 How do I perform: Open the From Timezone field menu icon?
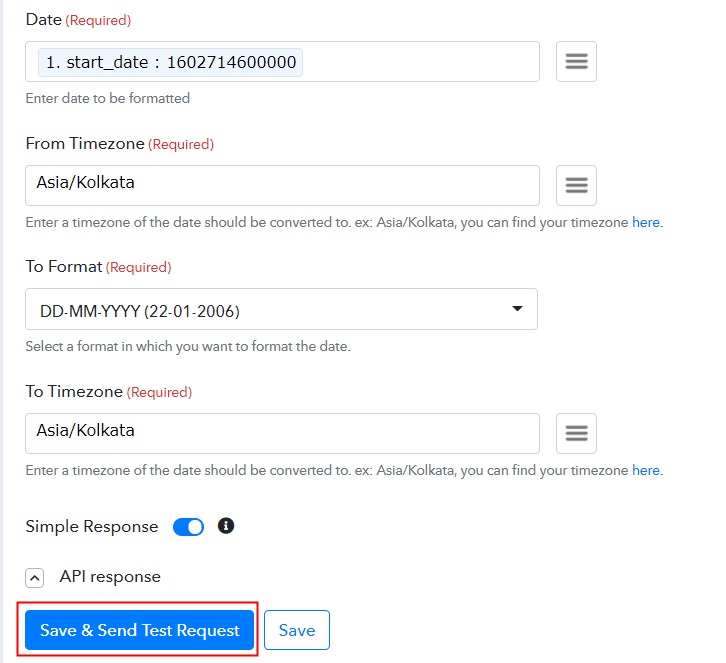coord(576,185)
